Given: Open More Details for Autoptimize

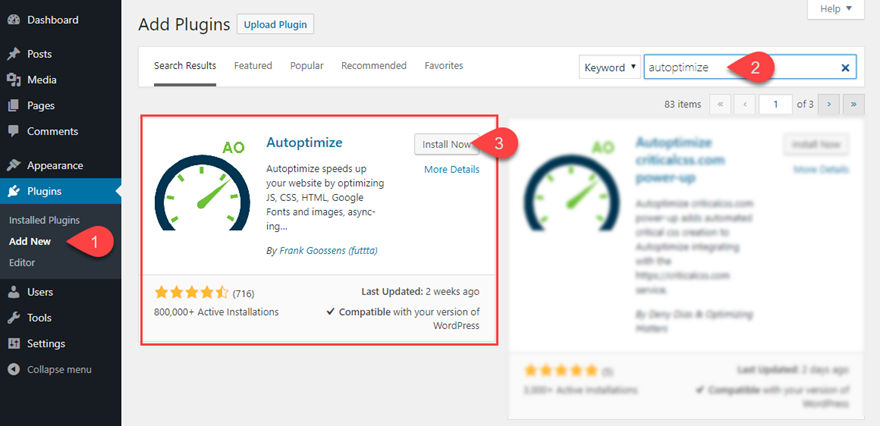Looking at the screenshot, I should (452, 170).
